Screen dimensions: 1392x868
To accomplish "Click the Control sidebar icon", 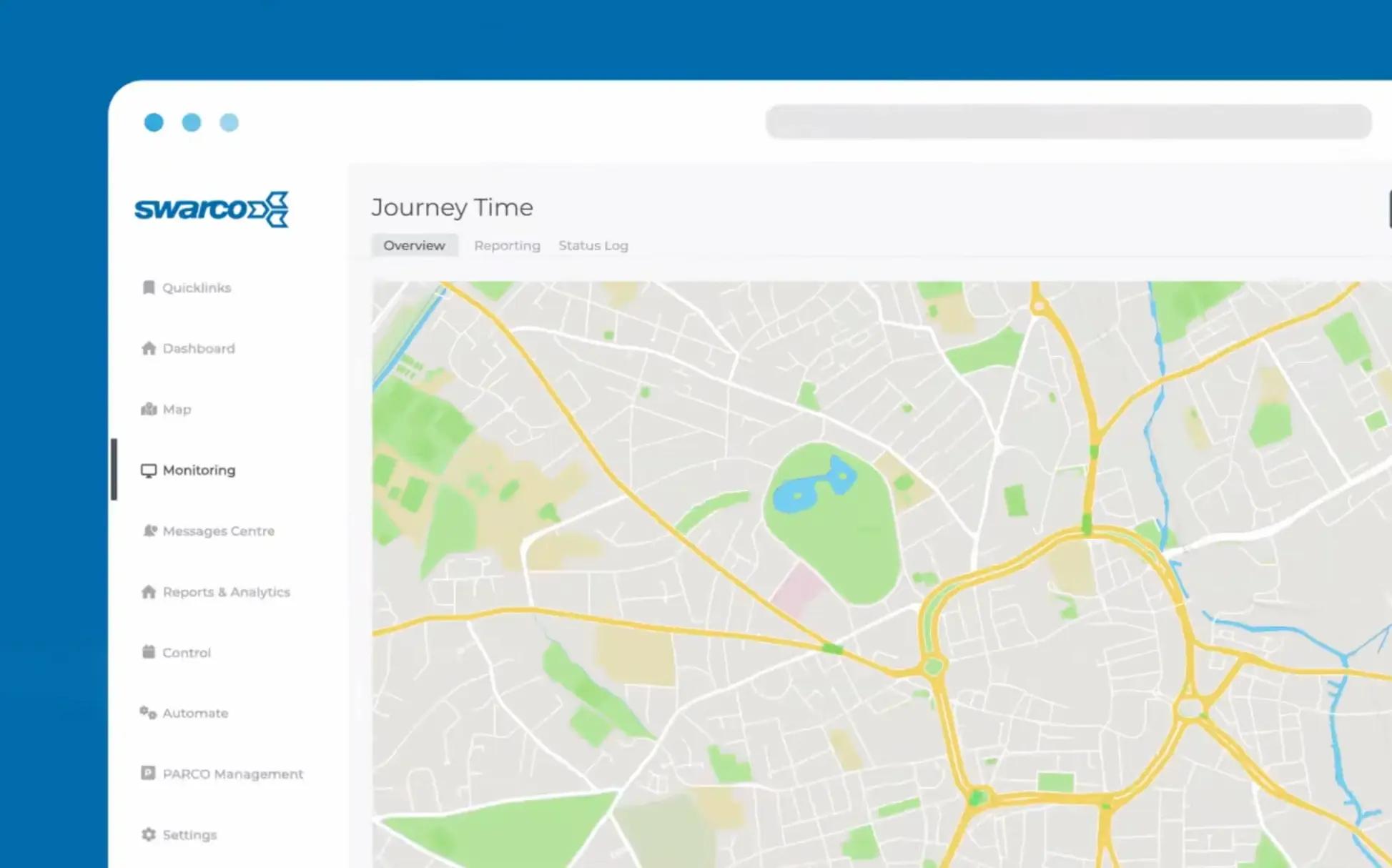I will pyautogui.click(x=149, y=652).
